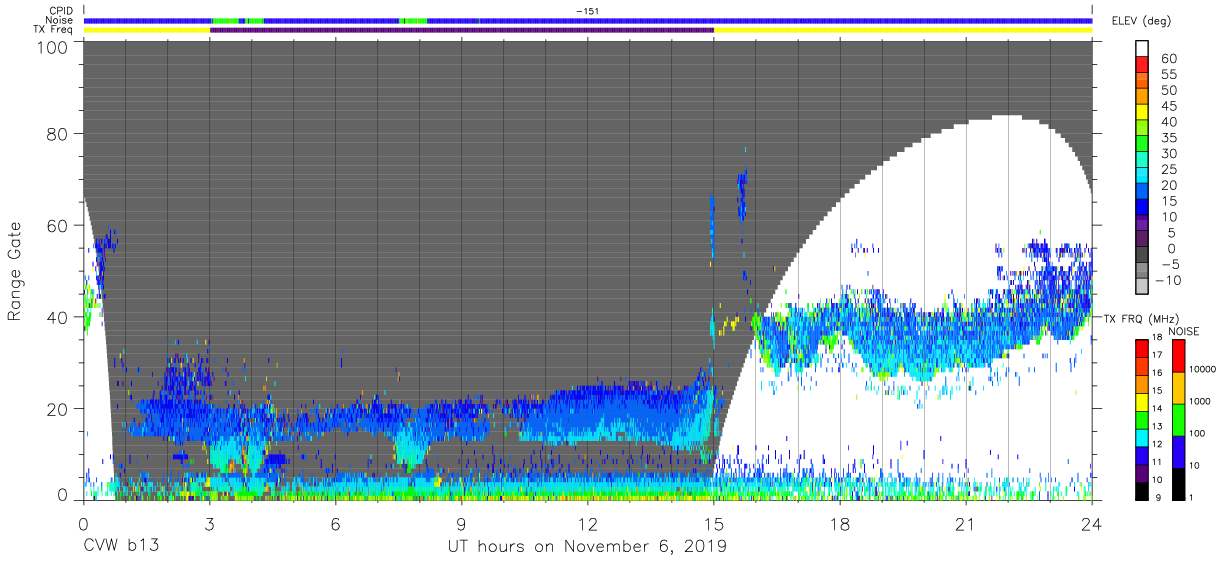This screenshot has height=567, width=1228.
Task: Click the 11 tick on TX FRQ legend
Action: point(1156,462)
